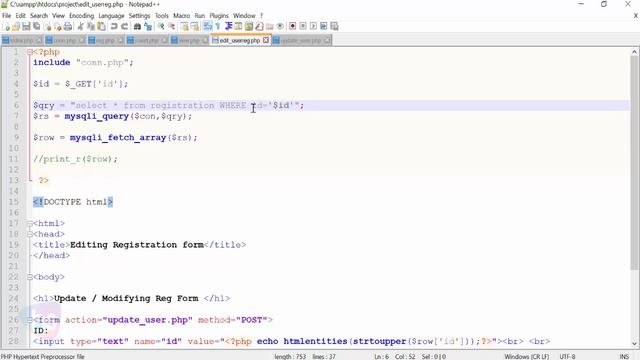
Task: Click the vertical scrollbar down arrow
Action: 634,343
